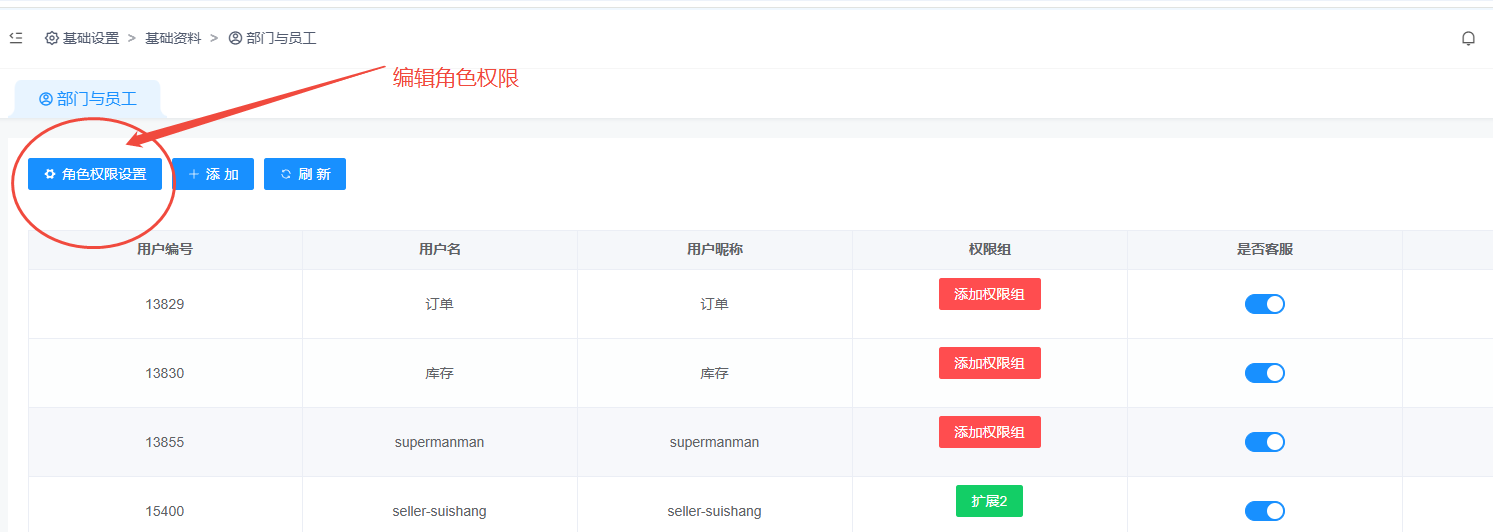Open the notification bell

[1468, 38]
